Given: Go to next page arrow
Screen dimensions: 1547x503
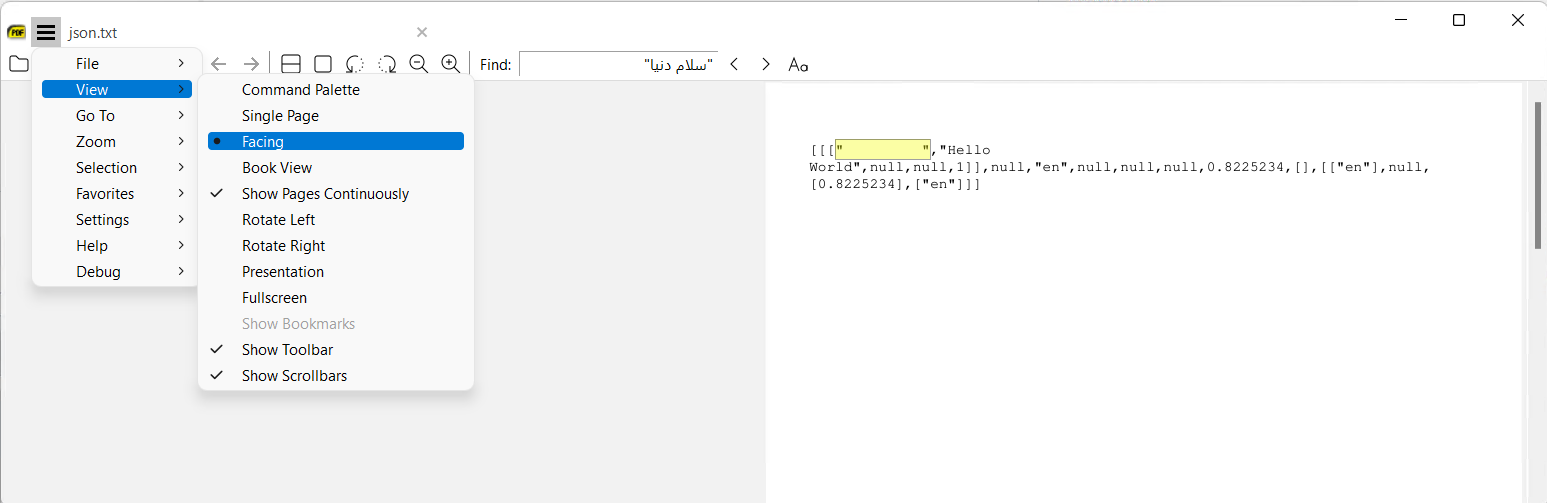Looking at the screenshot, I should 251,64.
